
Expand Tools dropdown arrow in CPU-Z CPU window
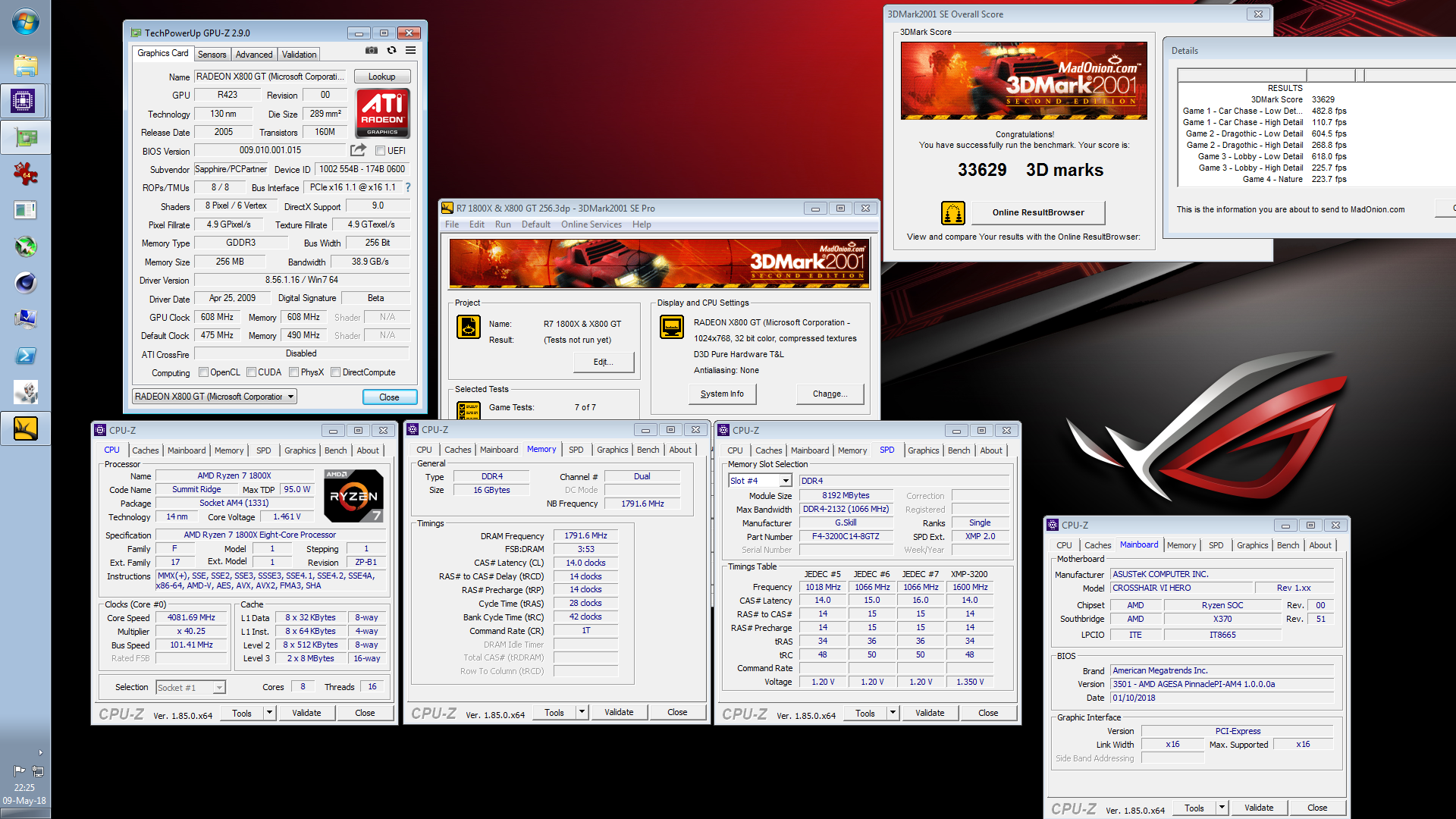point(269,713)
